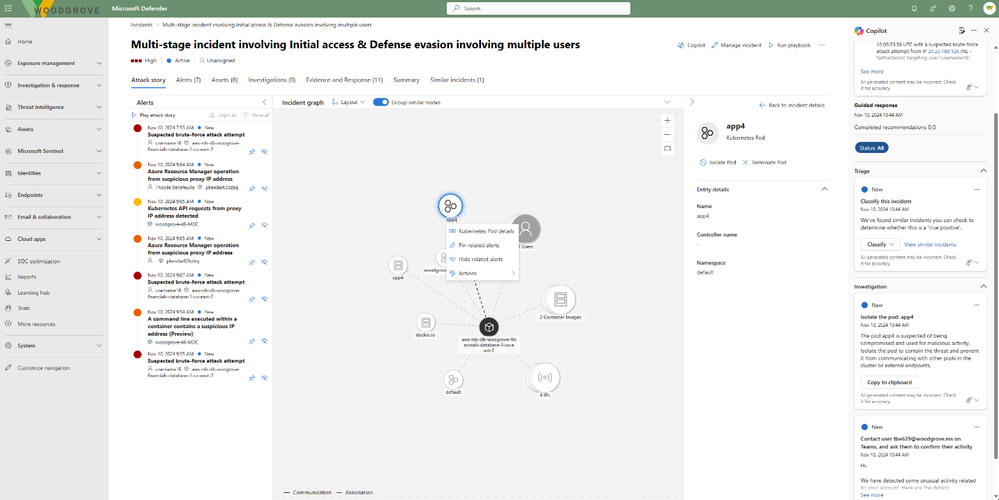Screen dimensions: 999x500
Task: Expand the entity details side pane
Action: (x=692, y=102)
